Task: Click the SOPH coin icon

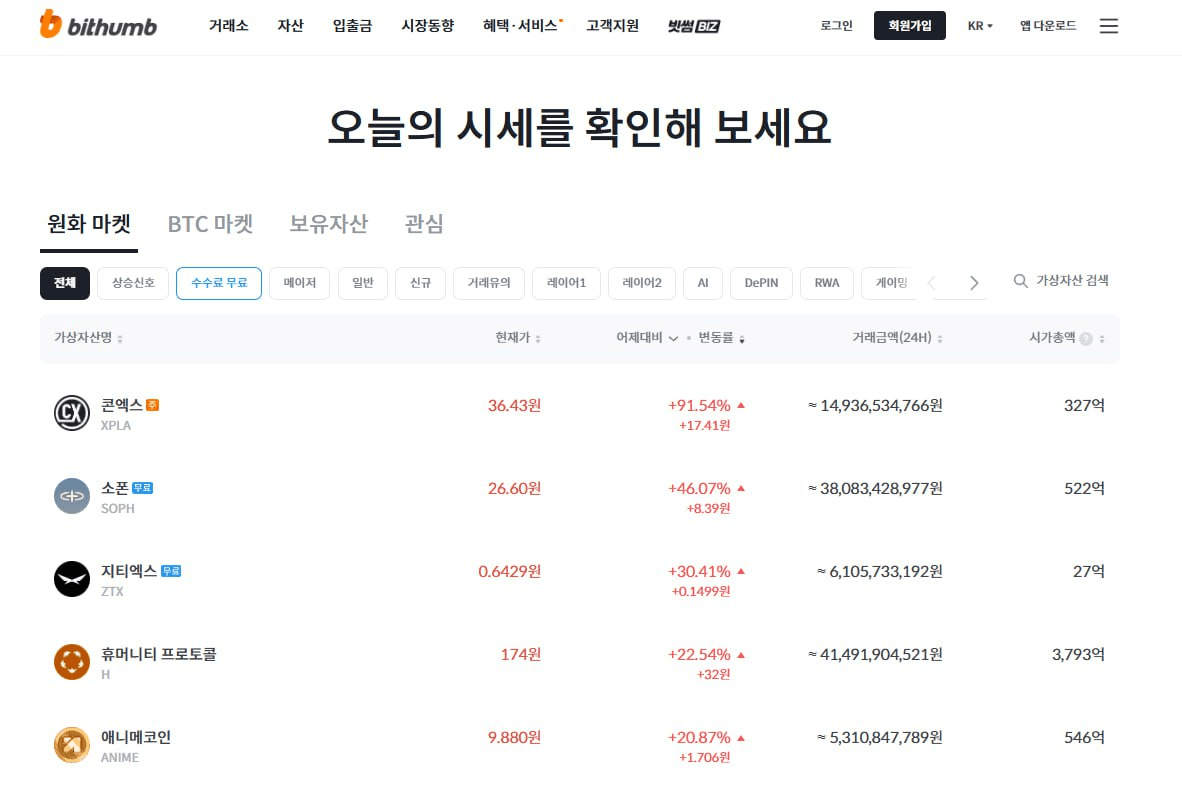Action: click(72, 496)
